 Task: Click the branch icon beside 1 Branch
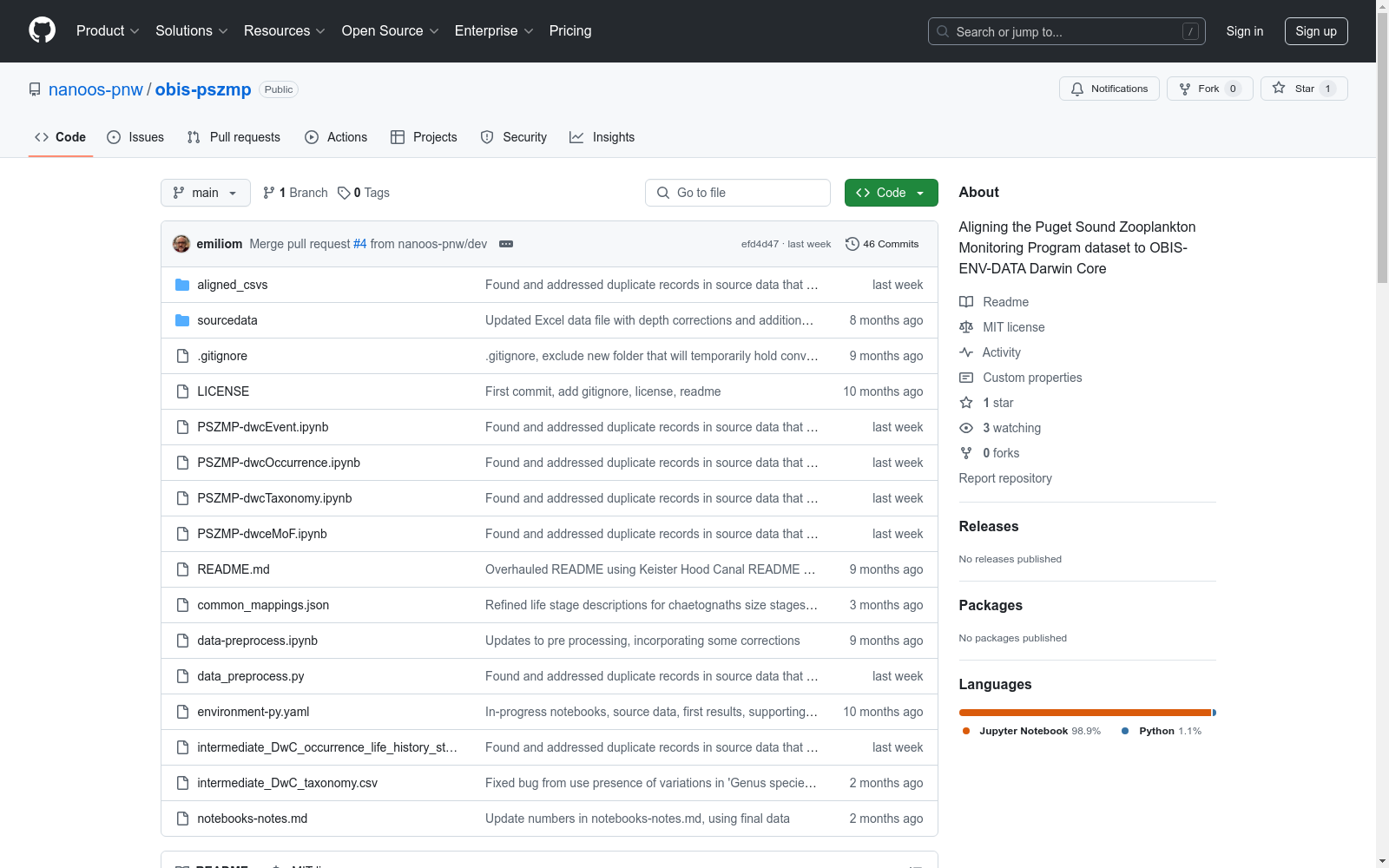[269, 193]
